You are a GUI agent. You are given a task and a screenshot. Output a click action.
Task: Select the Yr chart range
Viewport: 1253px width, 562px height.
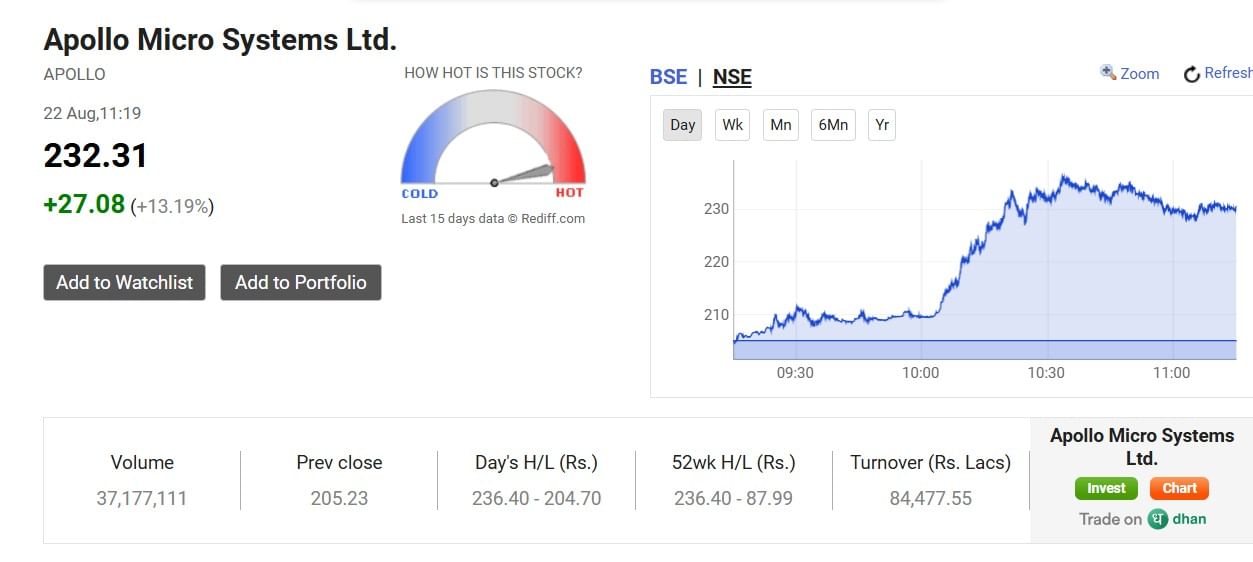click(x=881, y=125)
